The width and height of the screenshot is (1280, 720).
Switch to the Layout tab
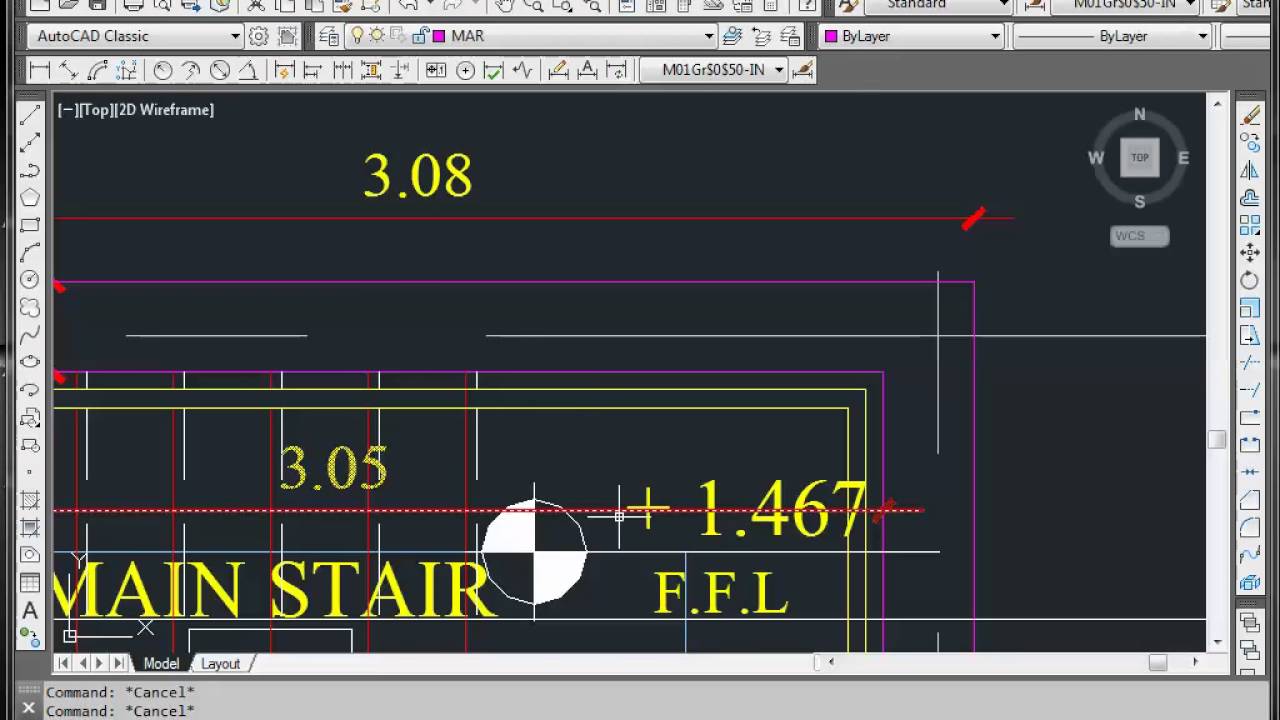click(220, 663)
